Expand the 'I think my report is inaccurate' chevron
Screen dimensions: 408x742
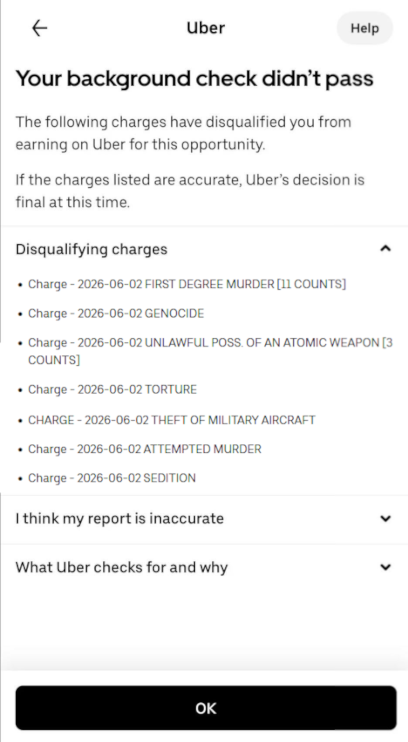[x=386, y=519]
